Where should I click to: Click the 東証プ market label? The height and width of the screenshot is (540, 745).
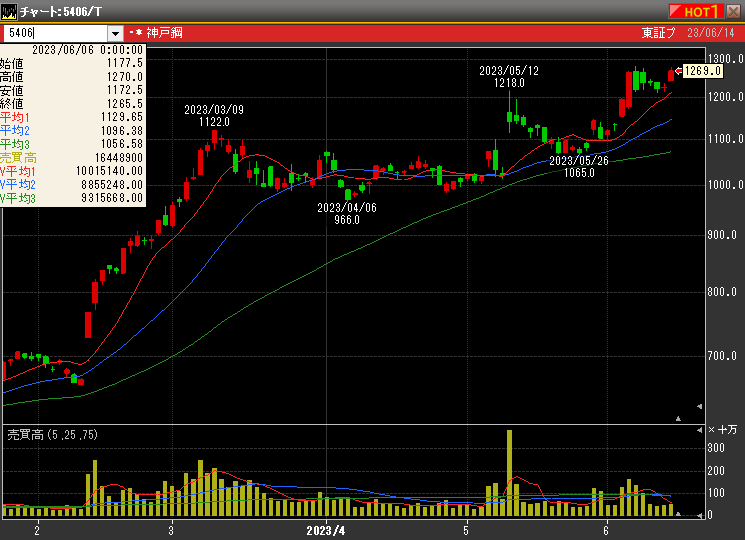pyautogui.click(x=658, y=33)
